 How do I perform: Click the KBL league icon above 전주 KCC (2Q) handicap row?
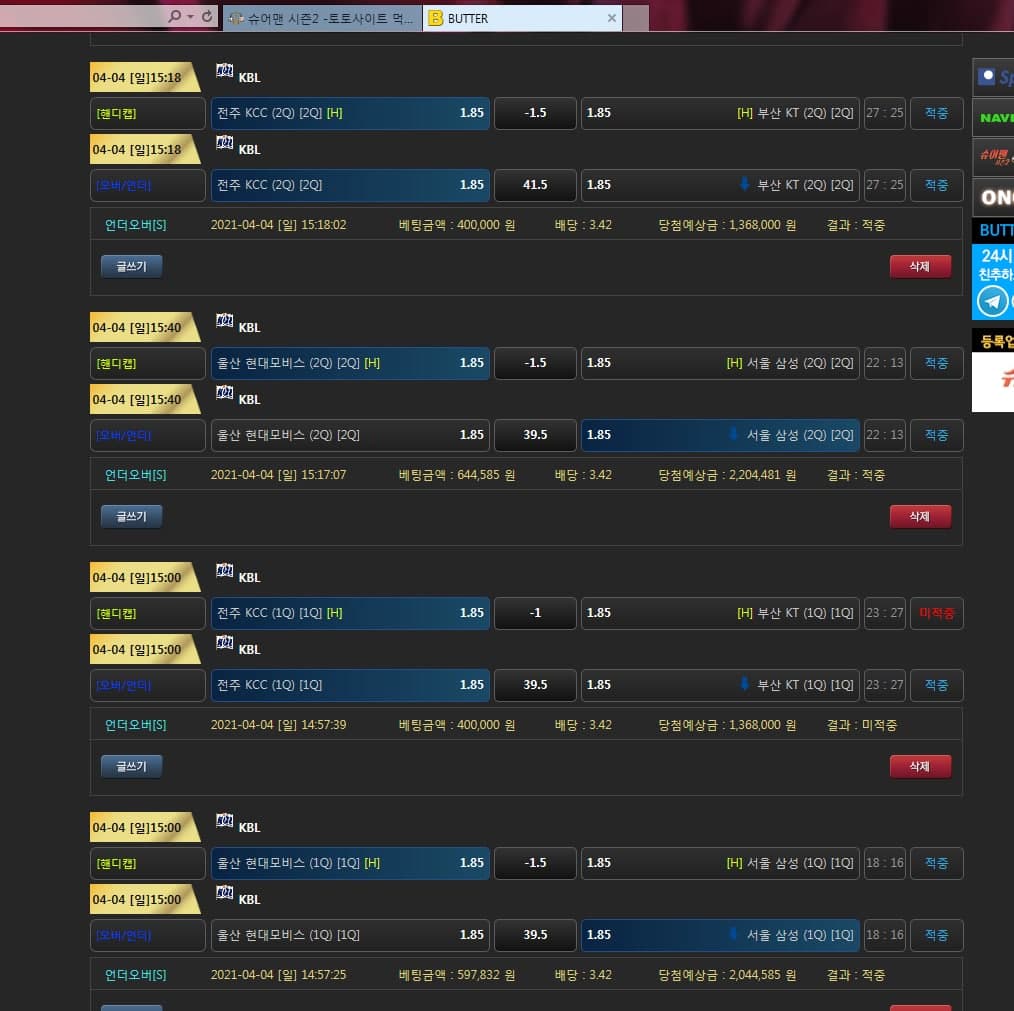point(225,71)
